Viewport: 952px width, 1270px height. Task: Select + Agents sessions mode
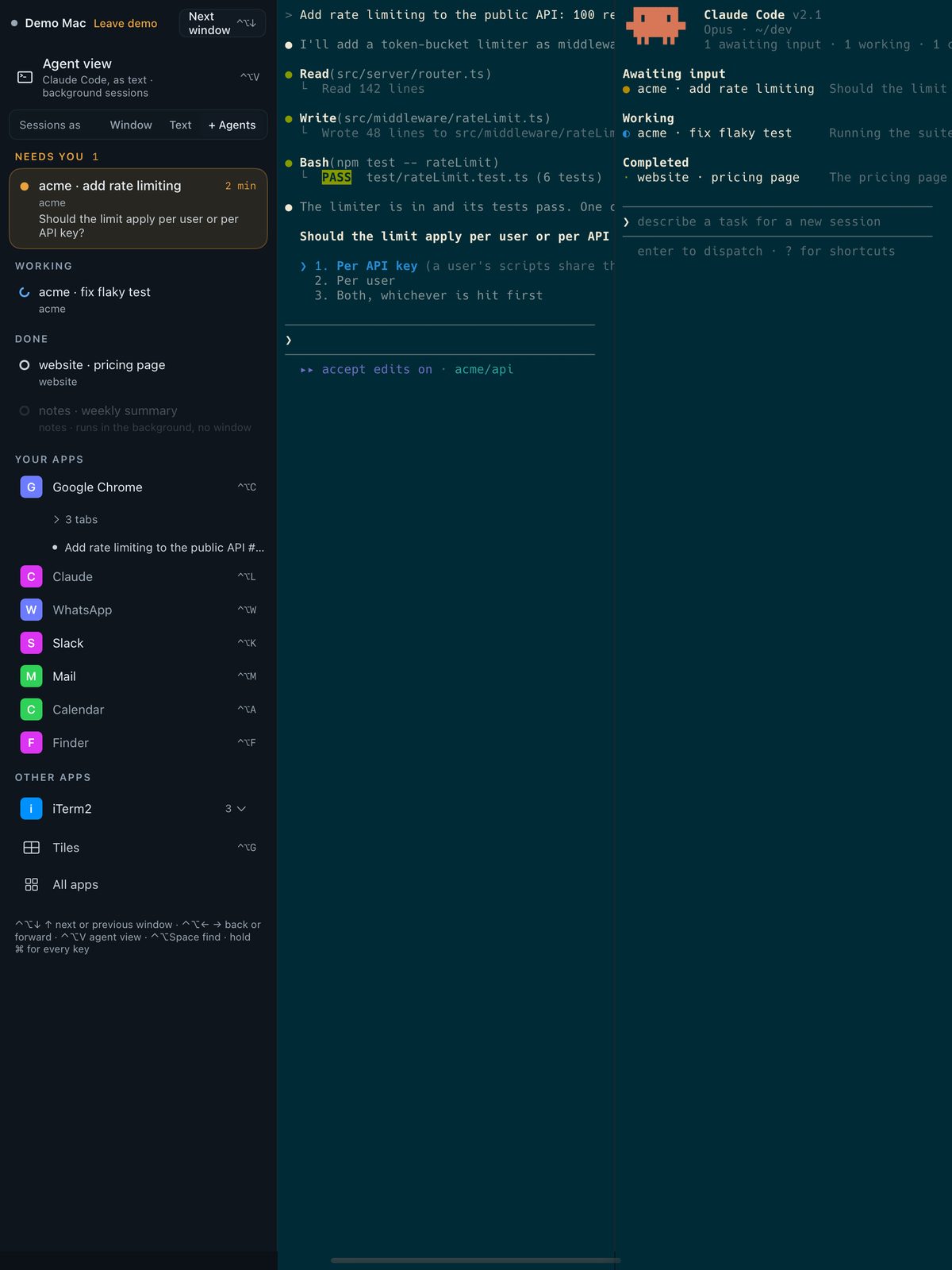(232, 125)
